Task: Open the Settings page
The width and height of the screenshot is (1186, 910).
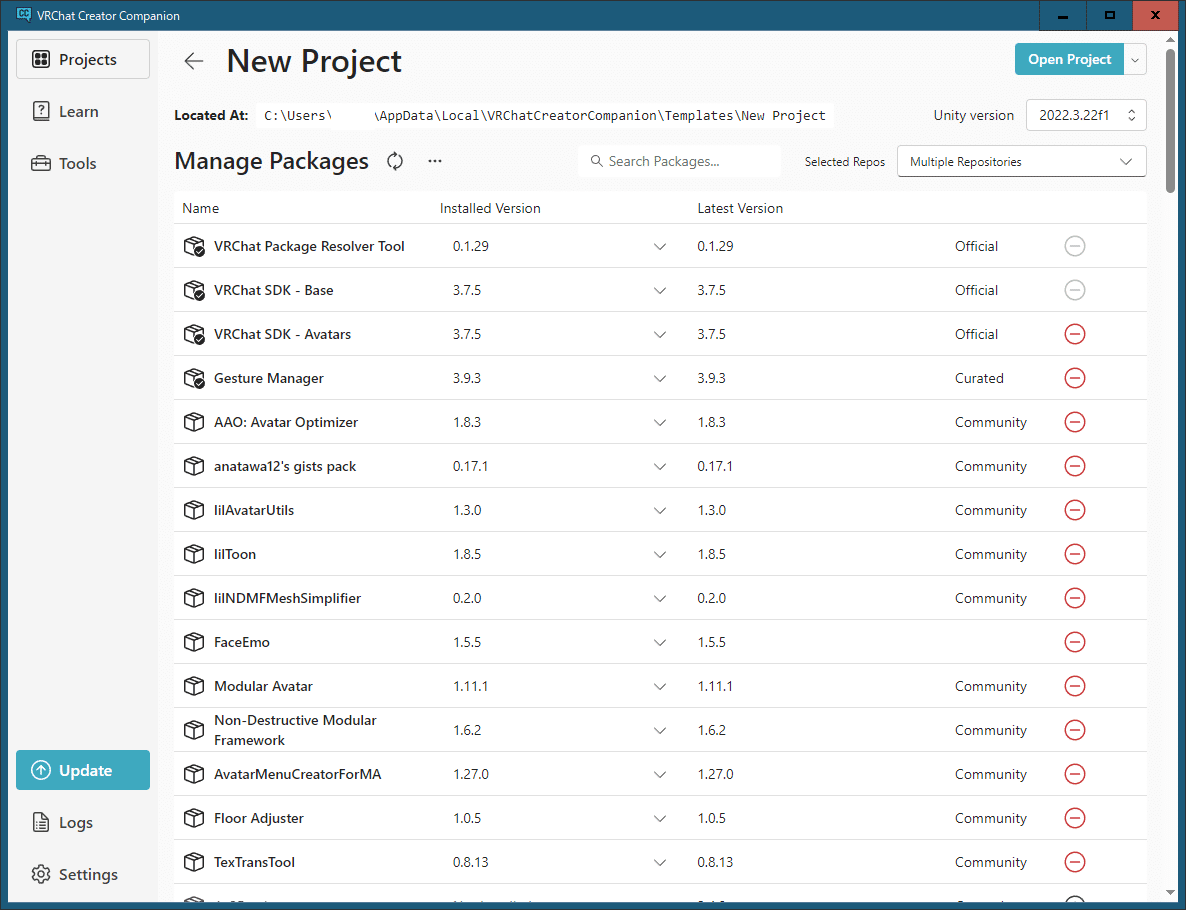Action: point(83,874)
